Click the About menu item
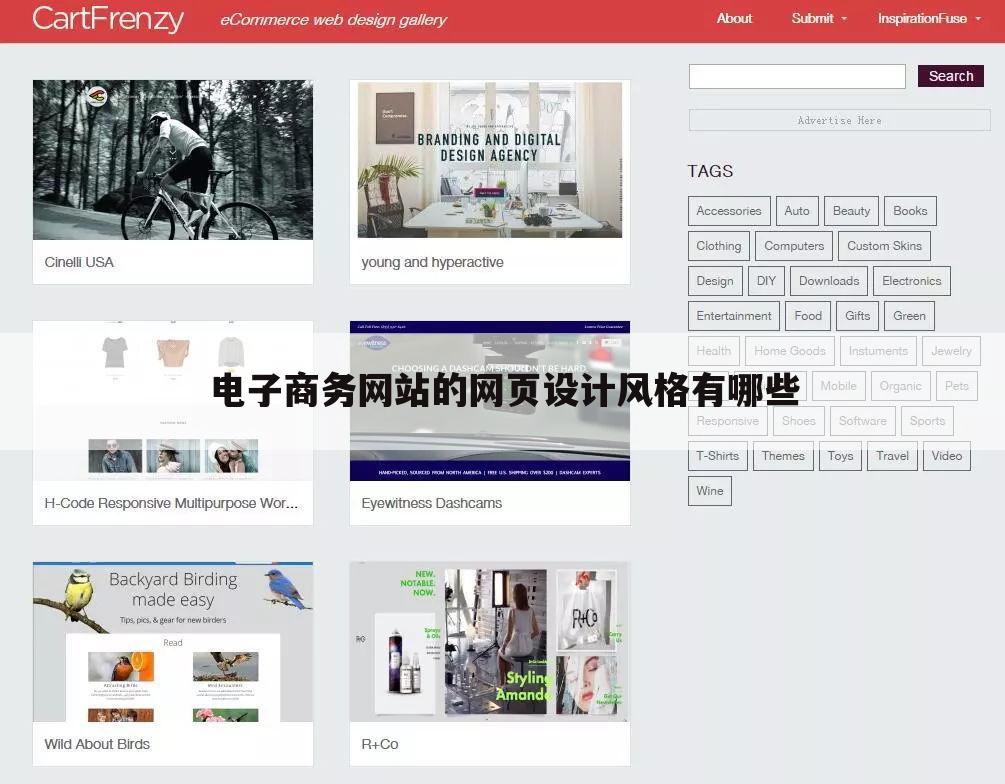 pyautogui.click(x=734, y=18)
